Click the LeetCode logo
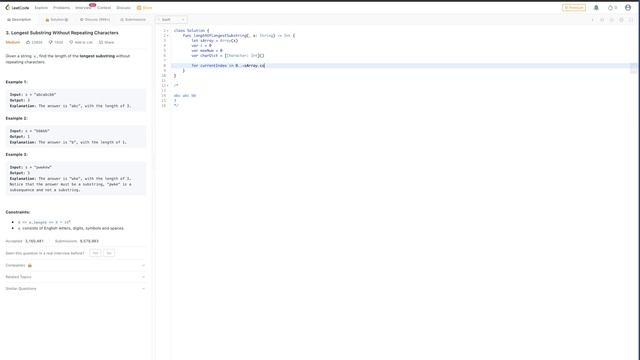Screen dimensions: 640x360 17,8
